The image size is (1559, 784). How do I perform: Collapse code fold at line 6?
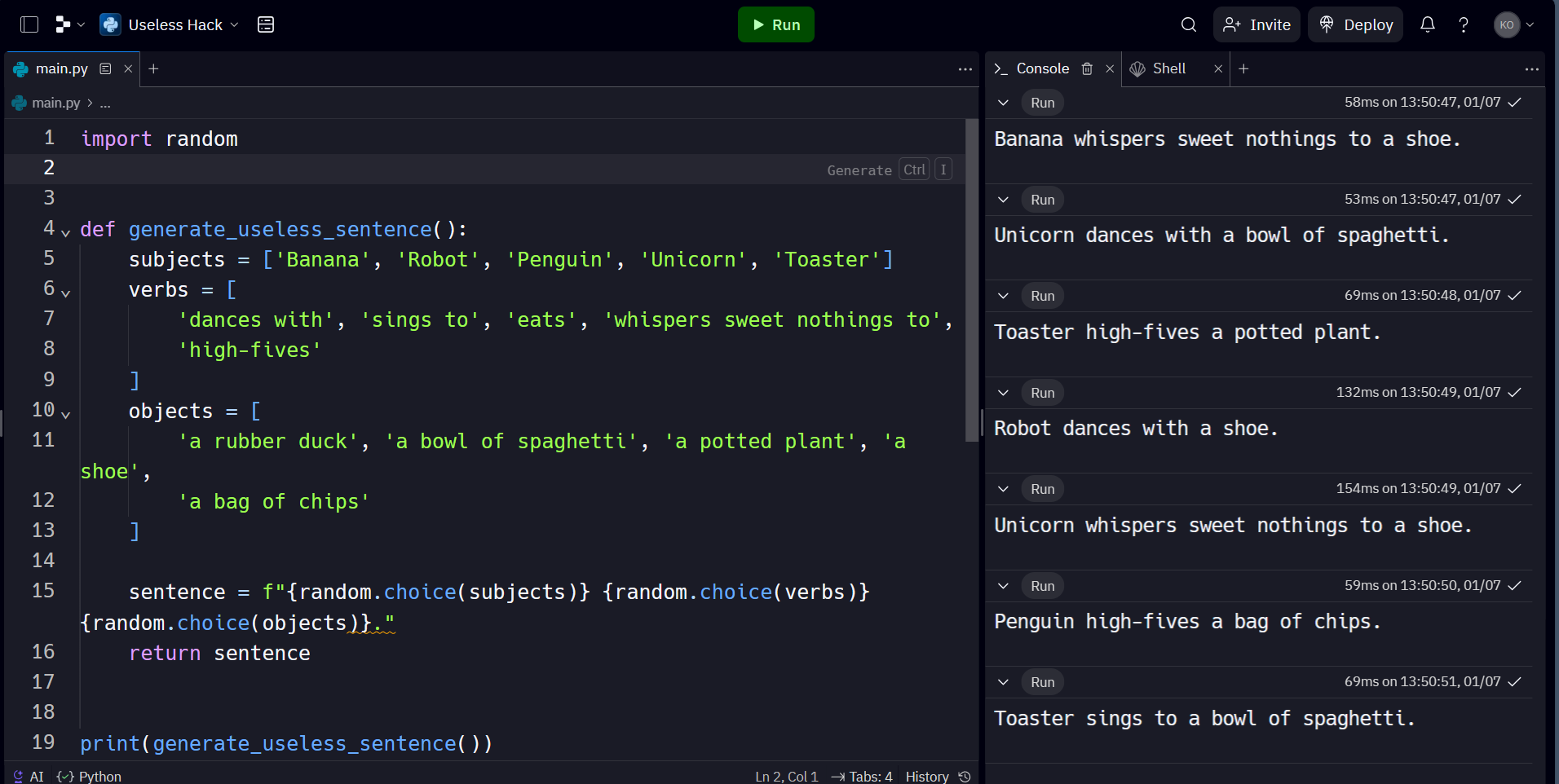click(66, 293)
